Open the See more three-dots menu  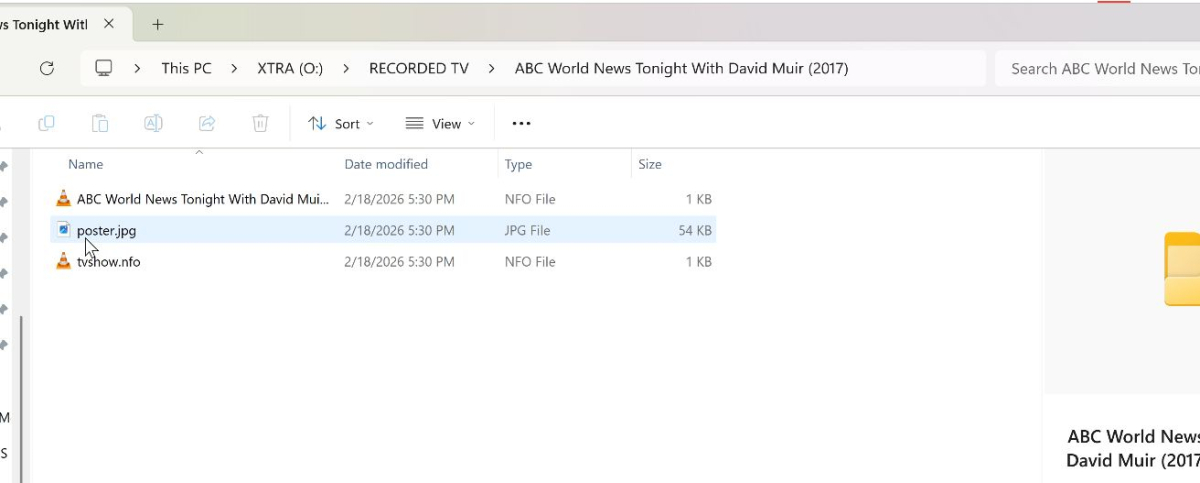coord(521,123)
